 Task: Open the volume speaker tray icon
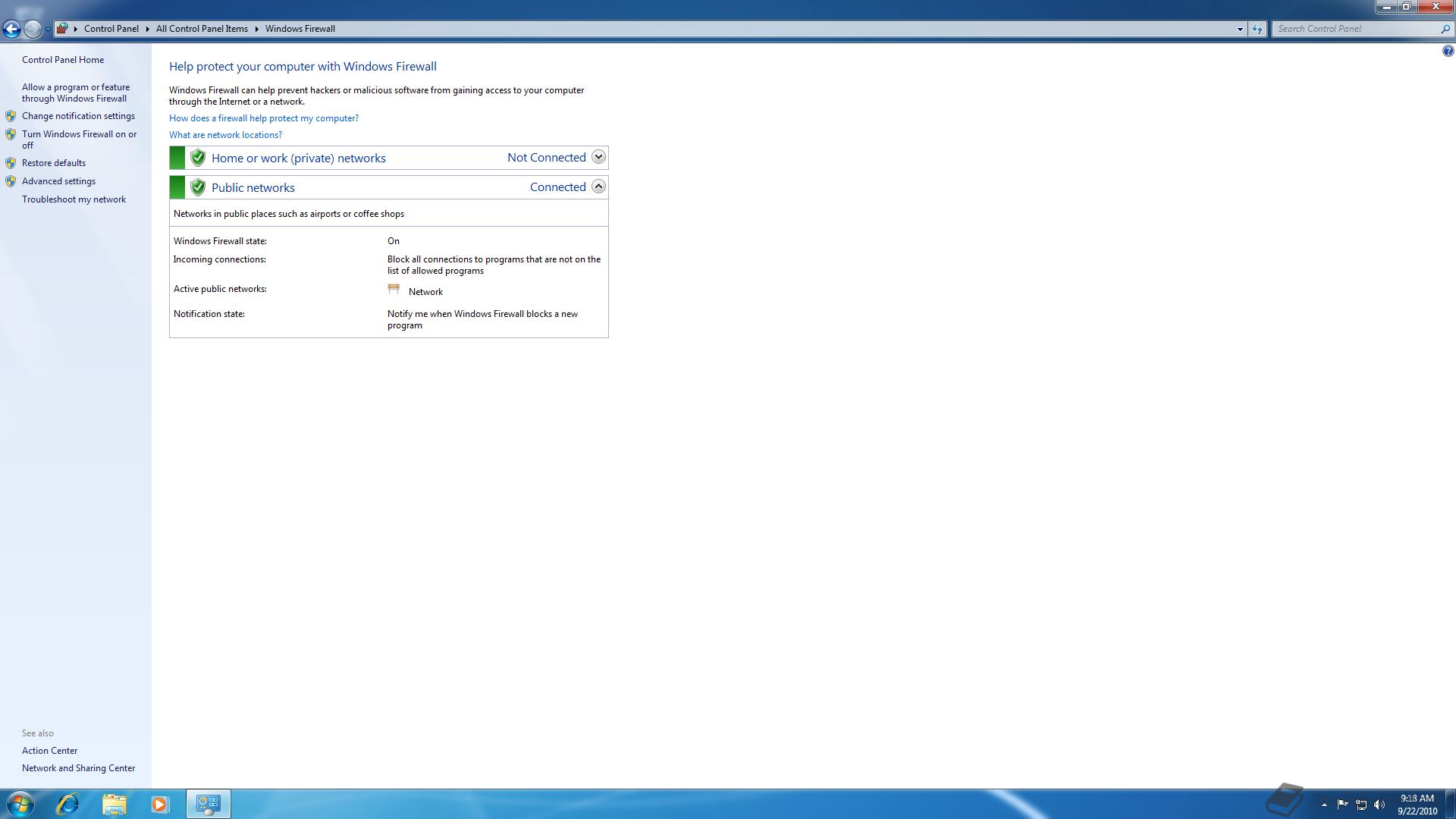point(1379,805)
